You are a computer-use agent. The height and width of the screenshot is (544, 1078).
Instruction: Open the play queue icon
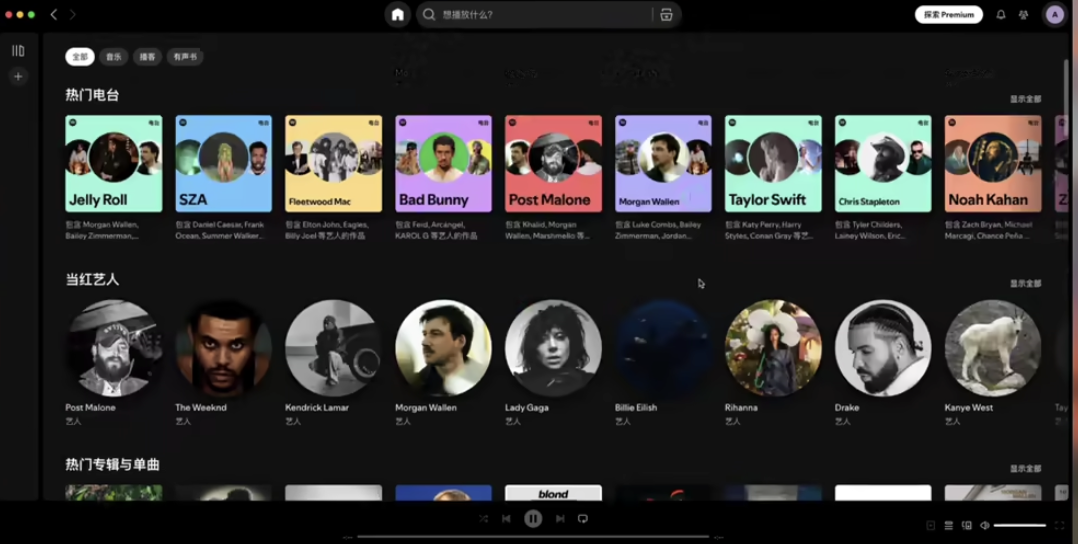(x=949, y=525)
